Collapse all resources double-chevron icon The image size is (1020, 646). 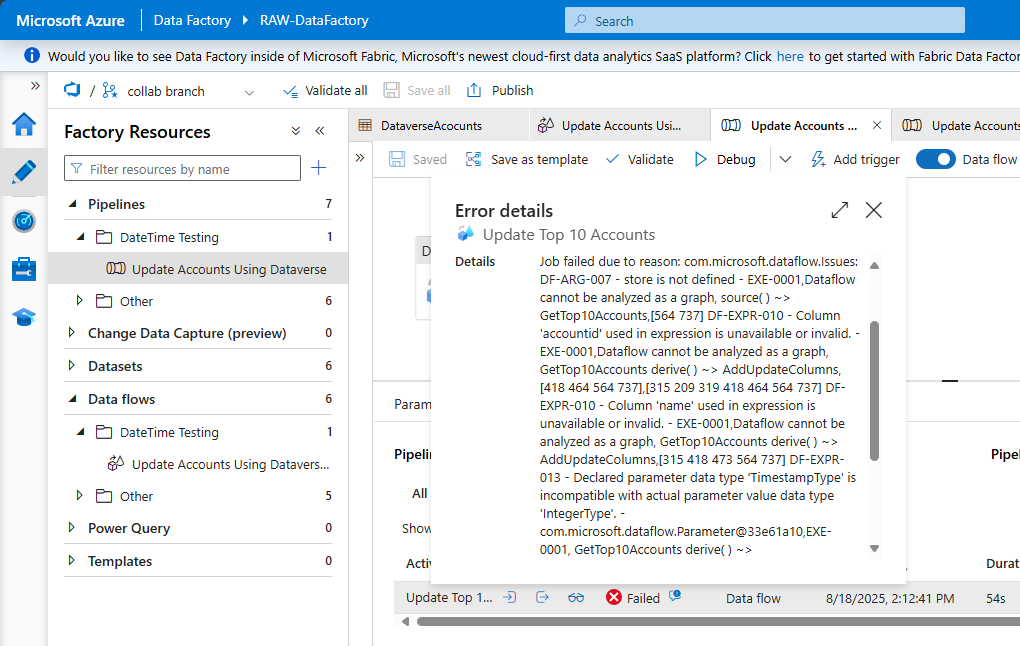pos(296,131)
